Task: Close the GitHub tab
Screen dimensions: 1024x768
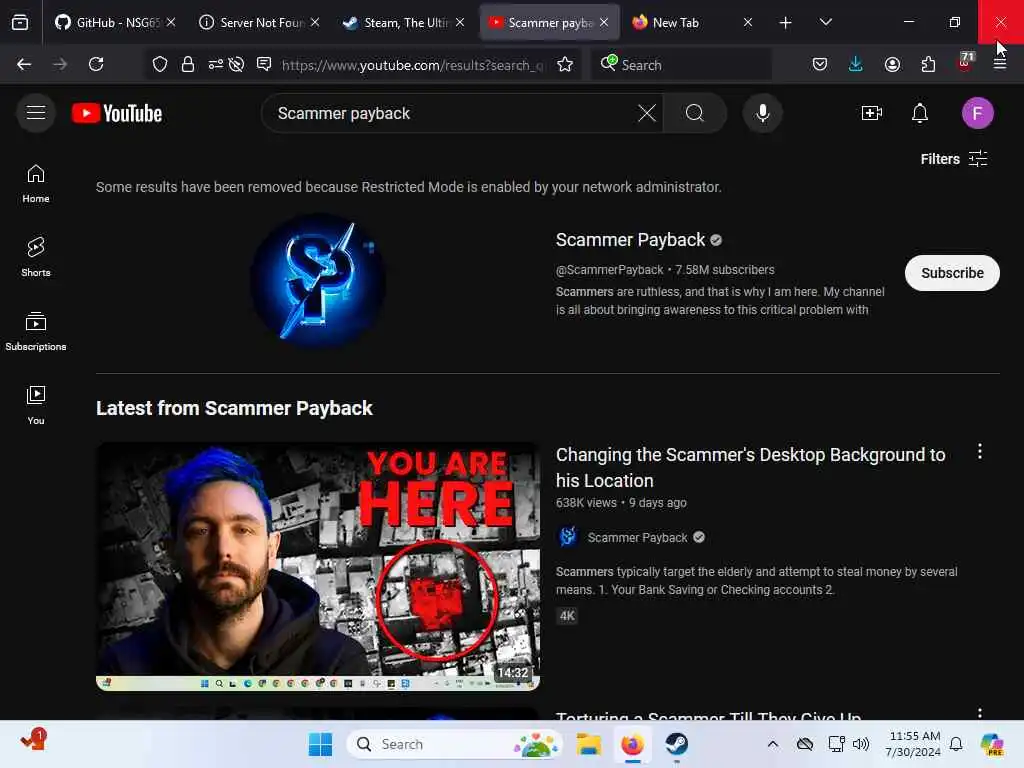Action: 171,22
